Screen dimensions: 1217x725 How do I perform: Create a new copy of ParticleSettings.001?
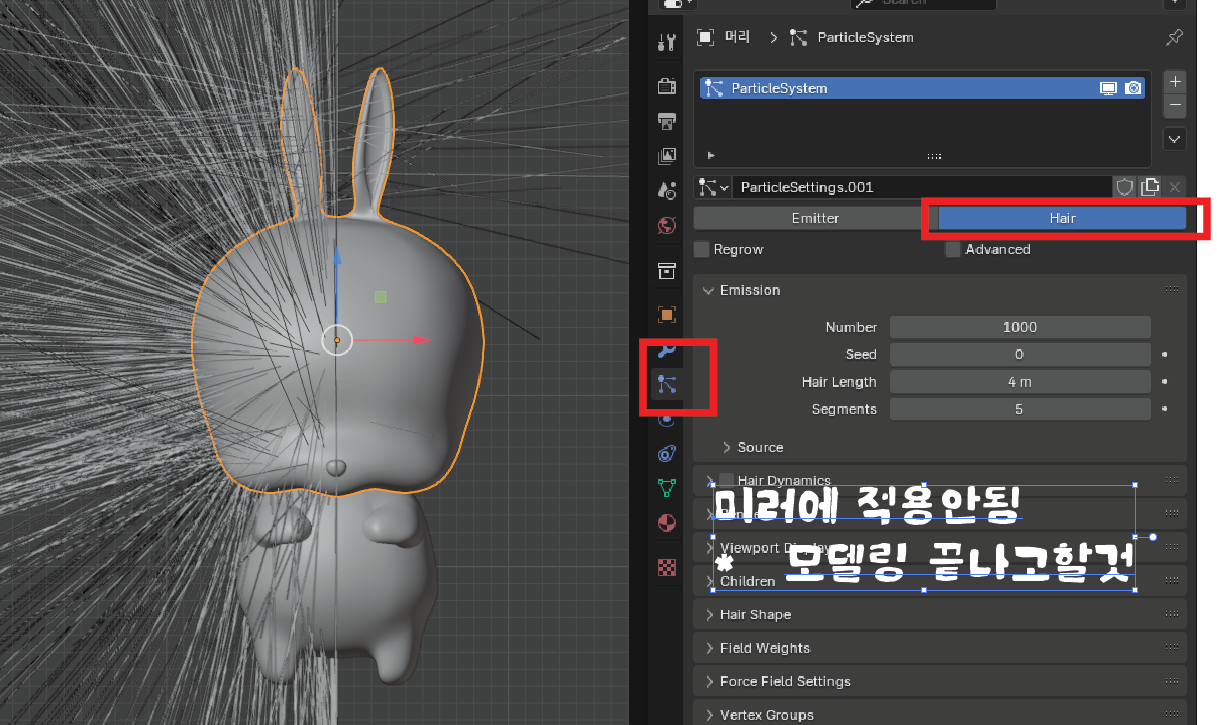pyautogui.click(x=1151, y=187)
